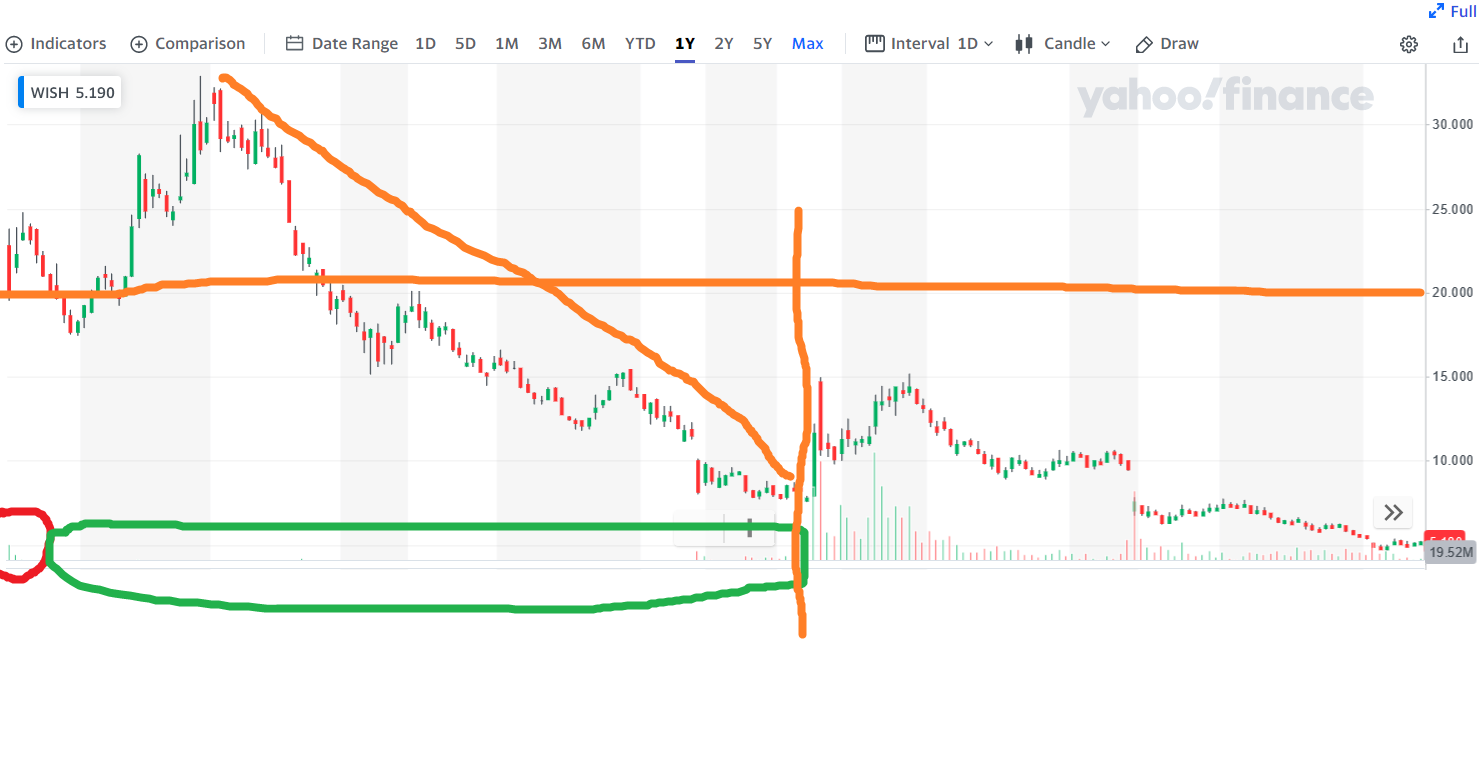Switch chart to 1M range
This screenshot has height=760, width=1479.
507,44
